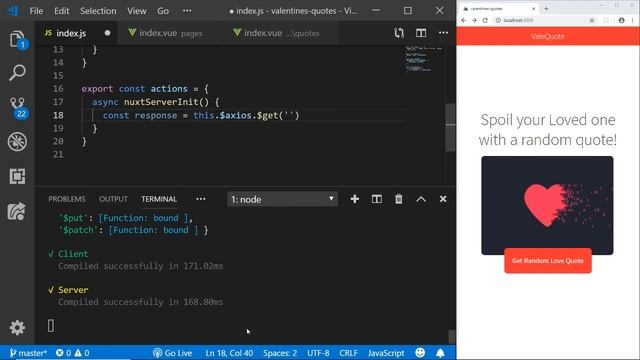Image resolution: width=640 pixels, height=360 pixels.
Task: Maximize the terminal panel with chevron up
Action: click(421, 199)
